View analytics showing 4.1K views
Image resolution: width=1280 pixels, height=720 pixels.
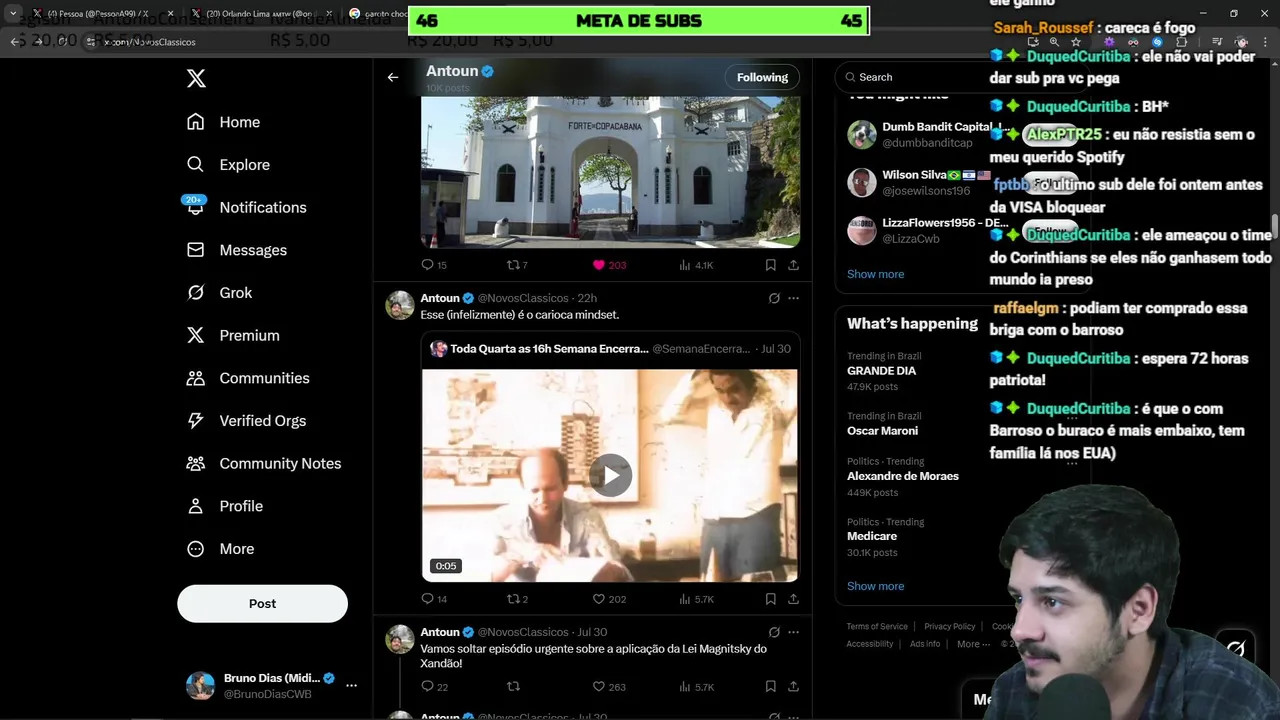click(x=696, y=265)
